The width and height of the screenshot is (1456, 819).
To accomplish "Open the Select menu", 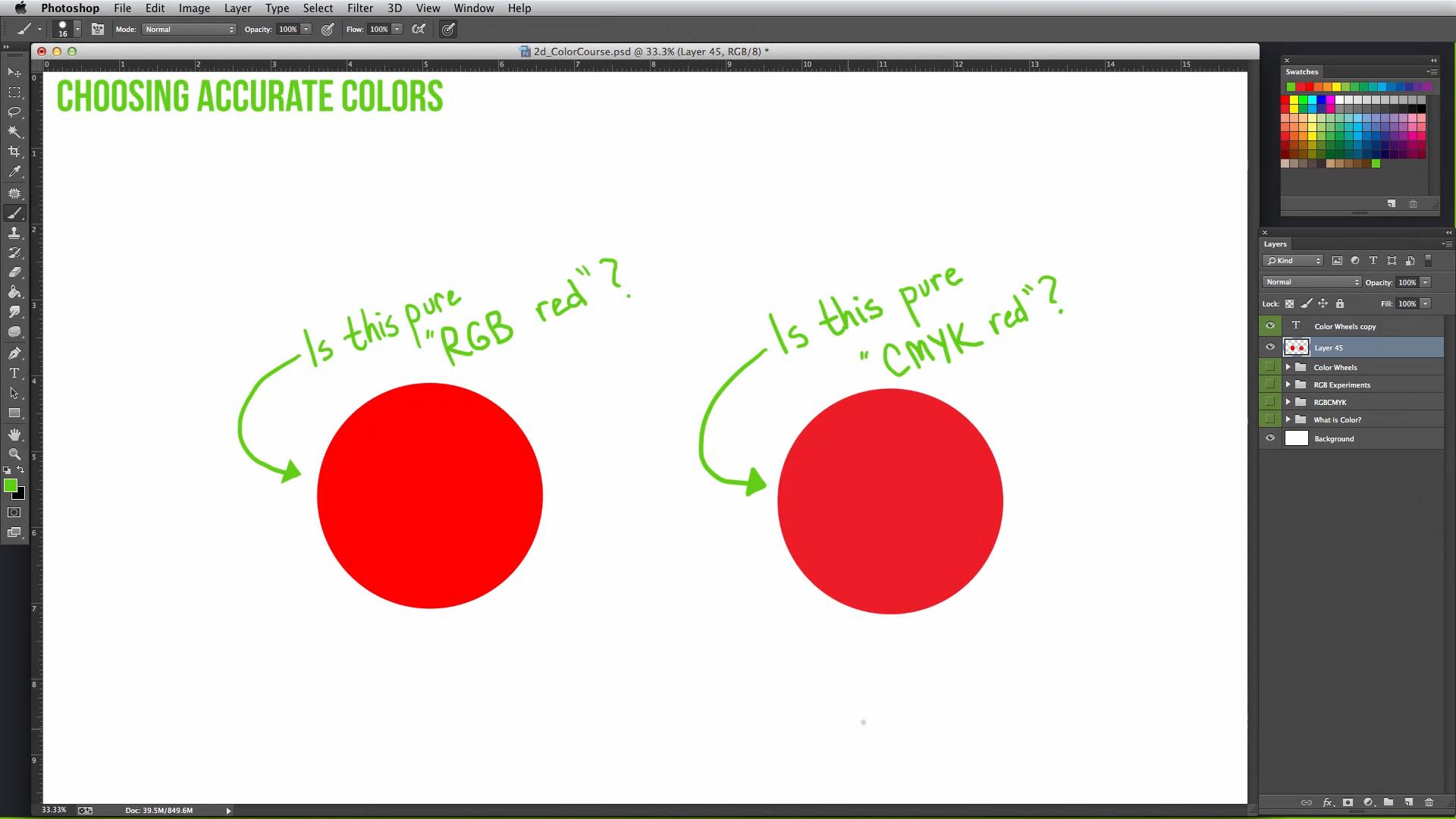I will click(317, 8).
